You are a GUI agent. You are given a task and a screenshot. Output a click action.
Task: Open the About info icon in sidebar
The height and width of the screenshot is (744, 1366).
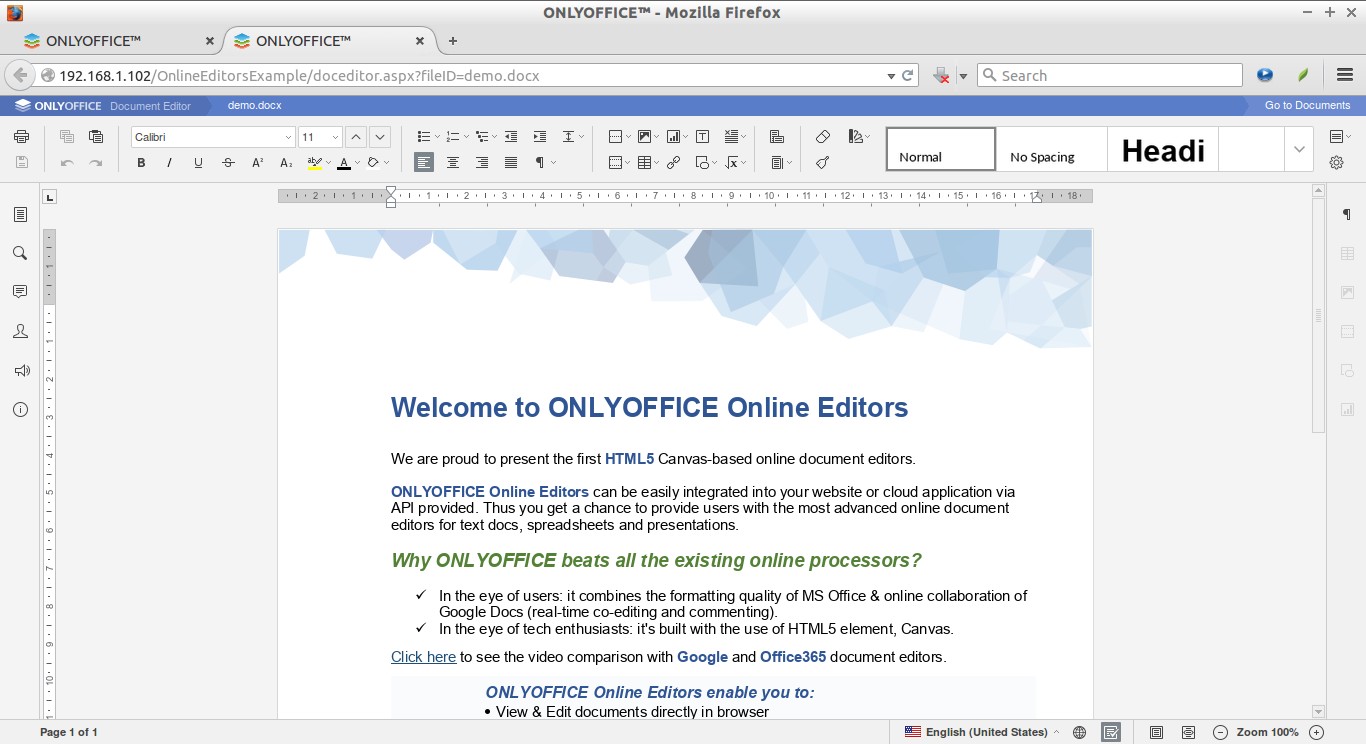click(20, 409)
